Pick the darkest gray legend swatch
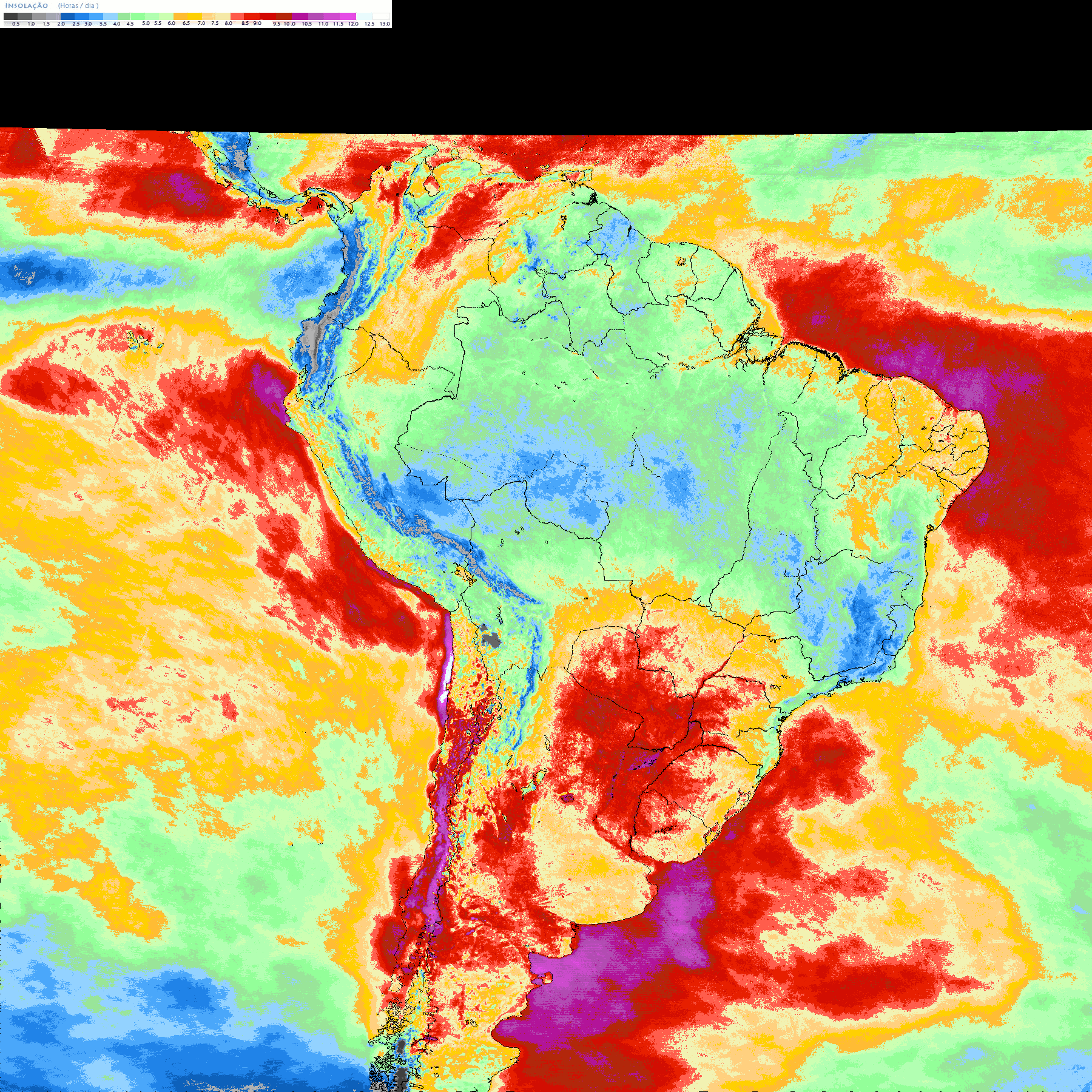 click(x=10, y=16)
